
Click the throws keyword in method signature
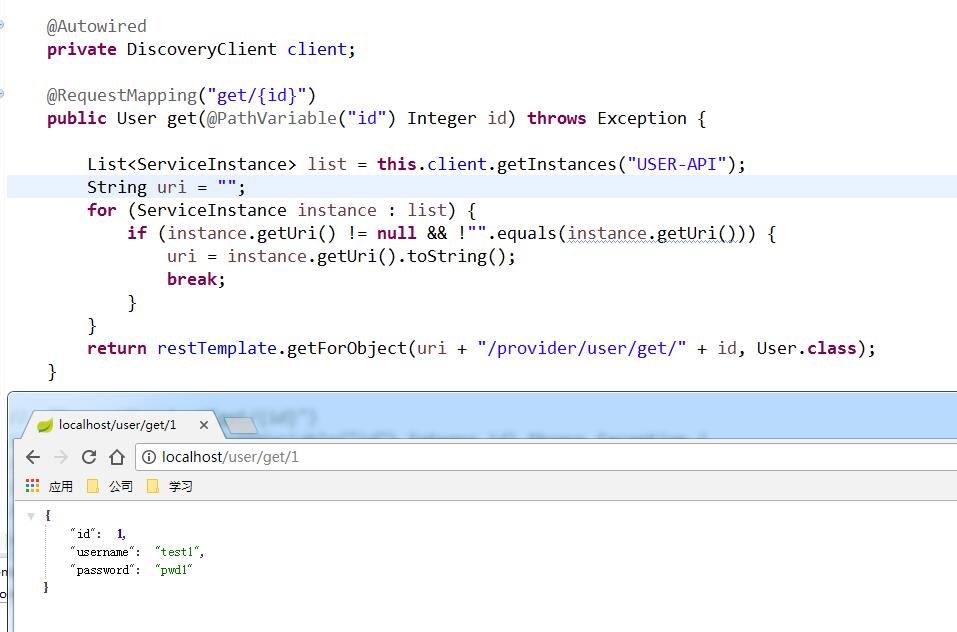coord(557,118)
